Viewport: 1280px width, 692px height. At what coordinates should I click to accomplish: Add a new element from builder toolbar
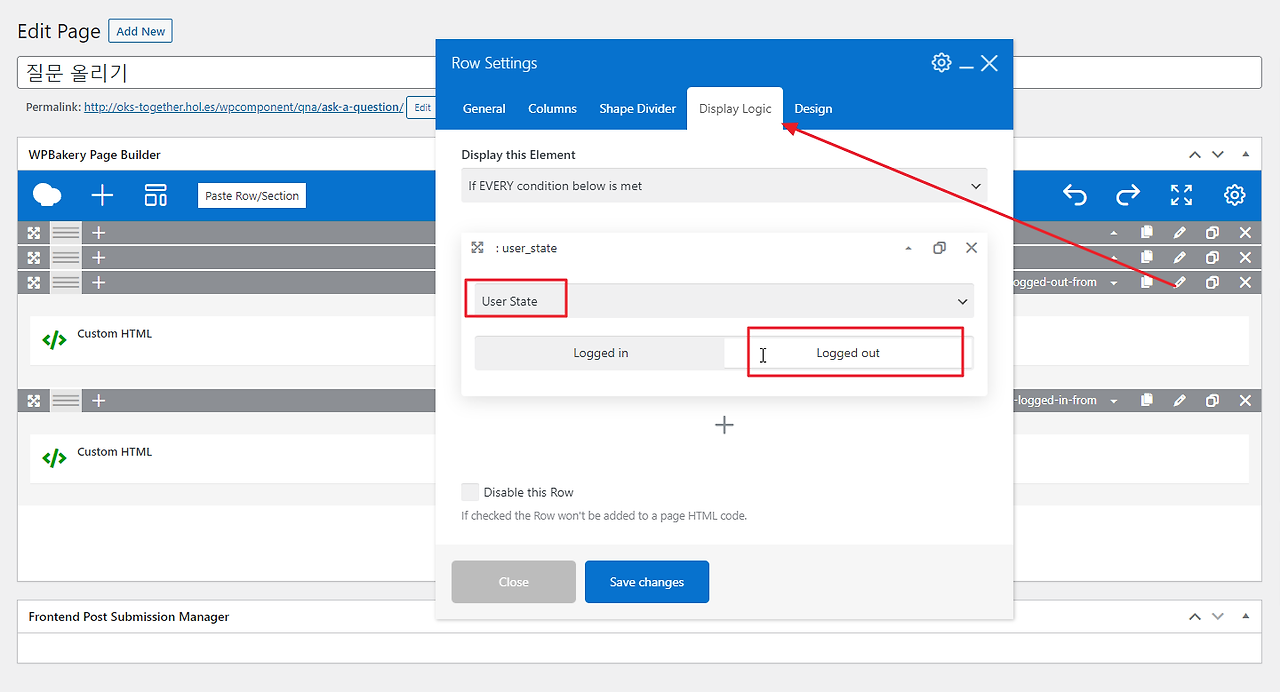point(102,195)
